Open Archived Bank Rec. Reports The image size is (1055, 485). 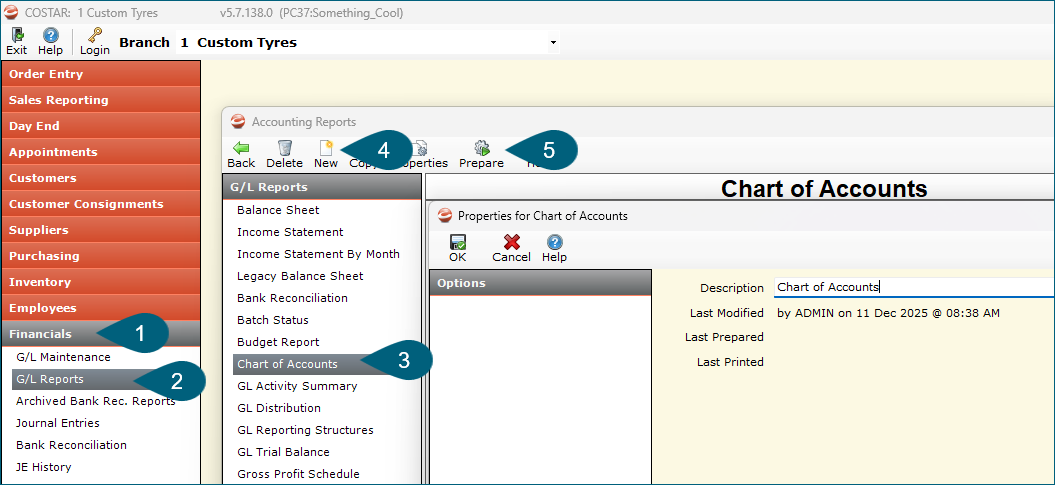click(x=96, y=401)
